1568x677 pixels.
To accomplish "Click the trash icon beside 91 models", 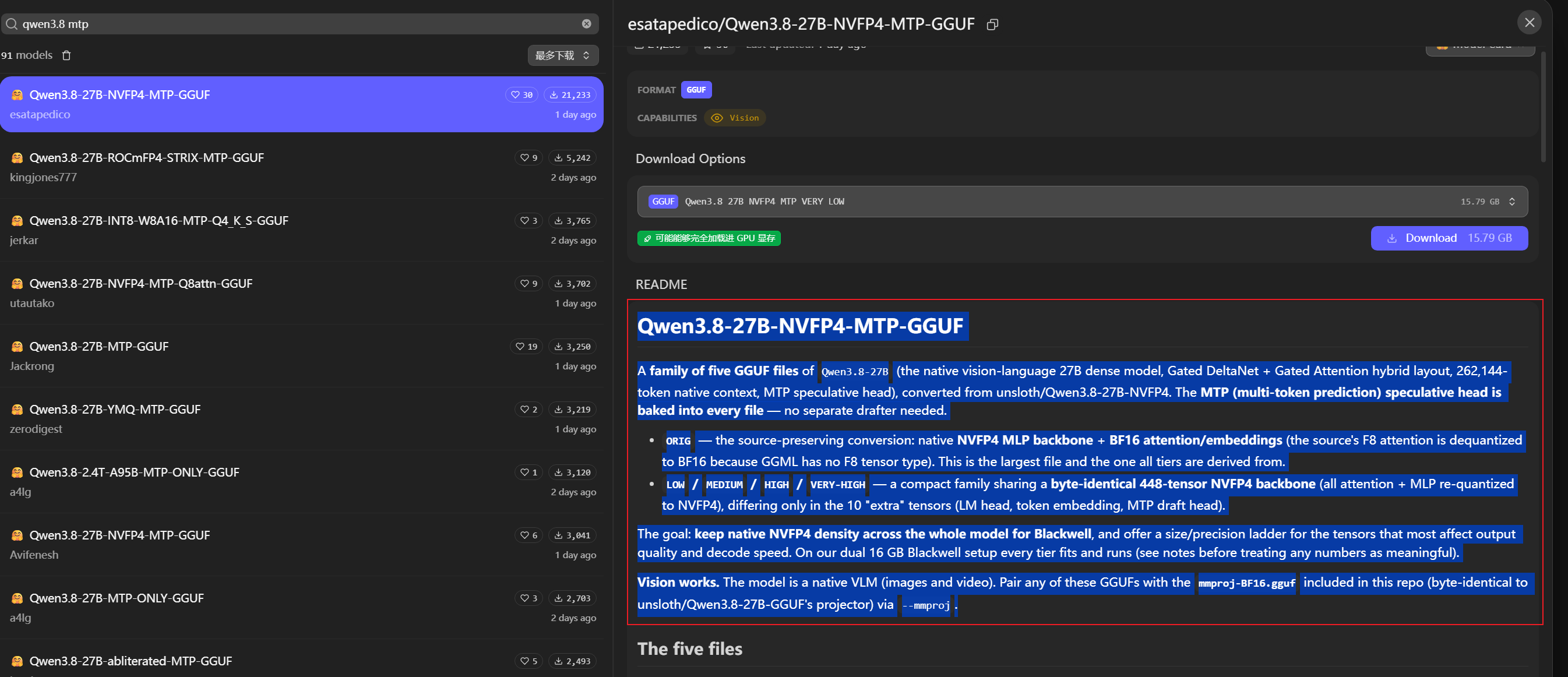I will (66, 55).
